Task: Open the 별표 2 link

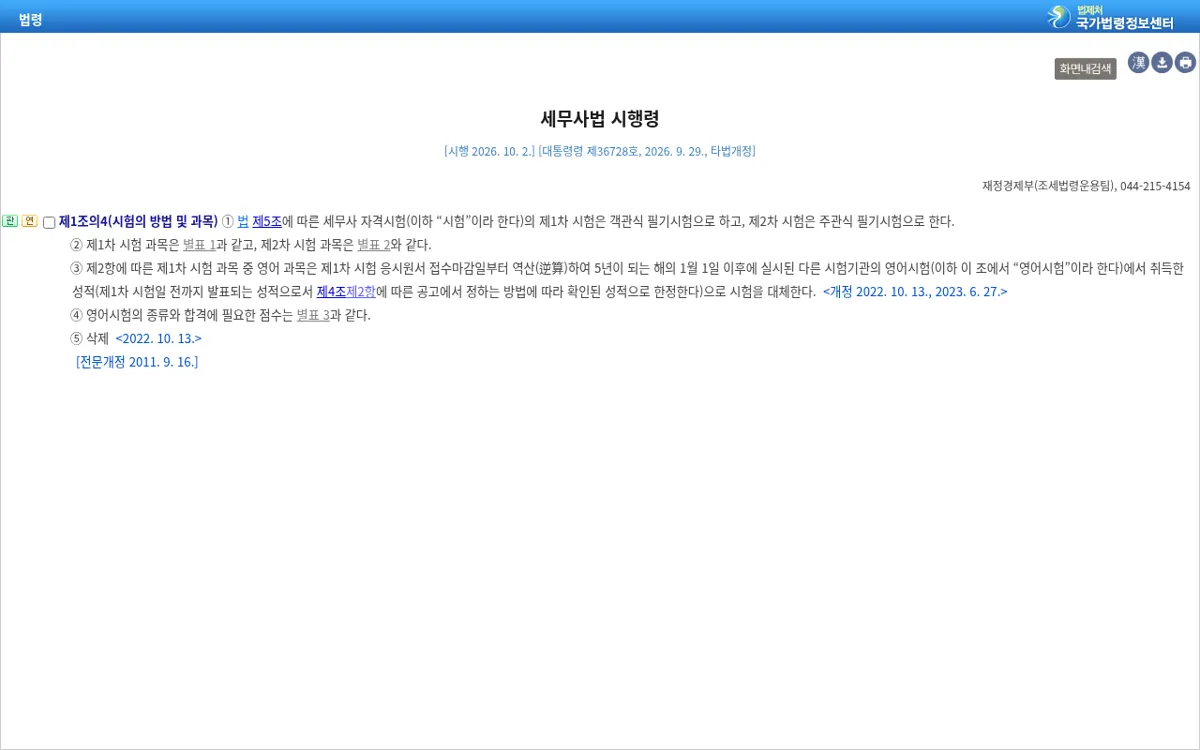Action: click(x=374, y=245)
